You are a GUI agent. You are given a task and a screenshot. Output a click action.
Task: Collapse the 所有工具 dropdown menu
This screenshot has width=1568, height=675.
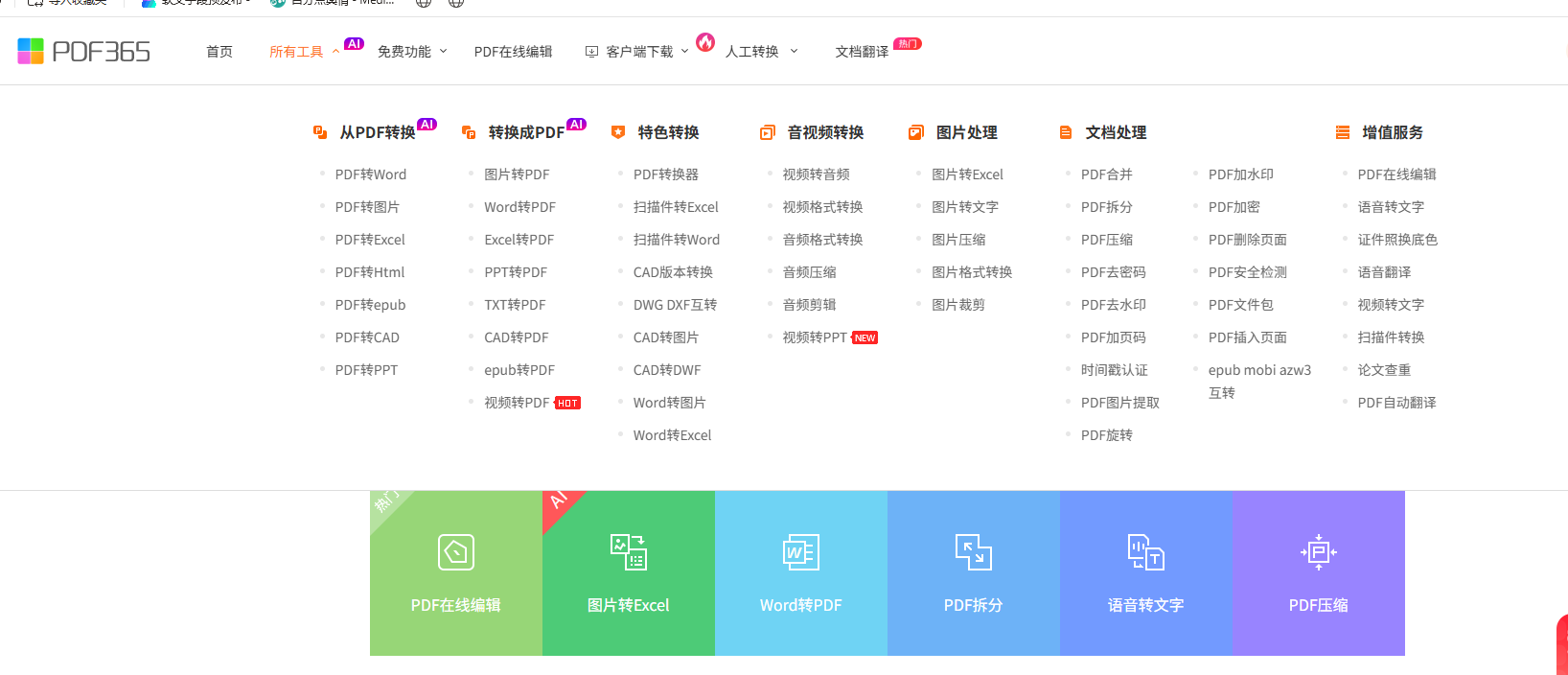click(304, 52)
